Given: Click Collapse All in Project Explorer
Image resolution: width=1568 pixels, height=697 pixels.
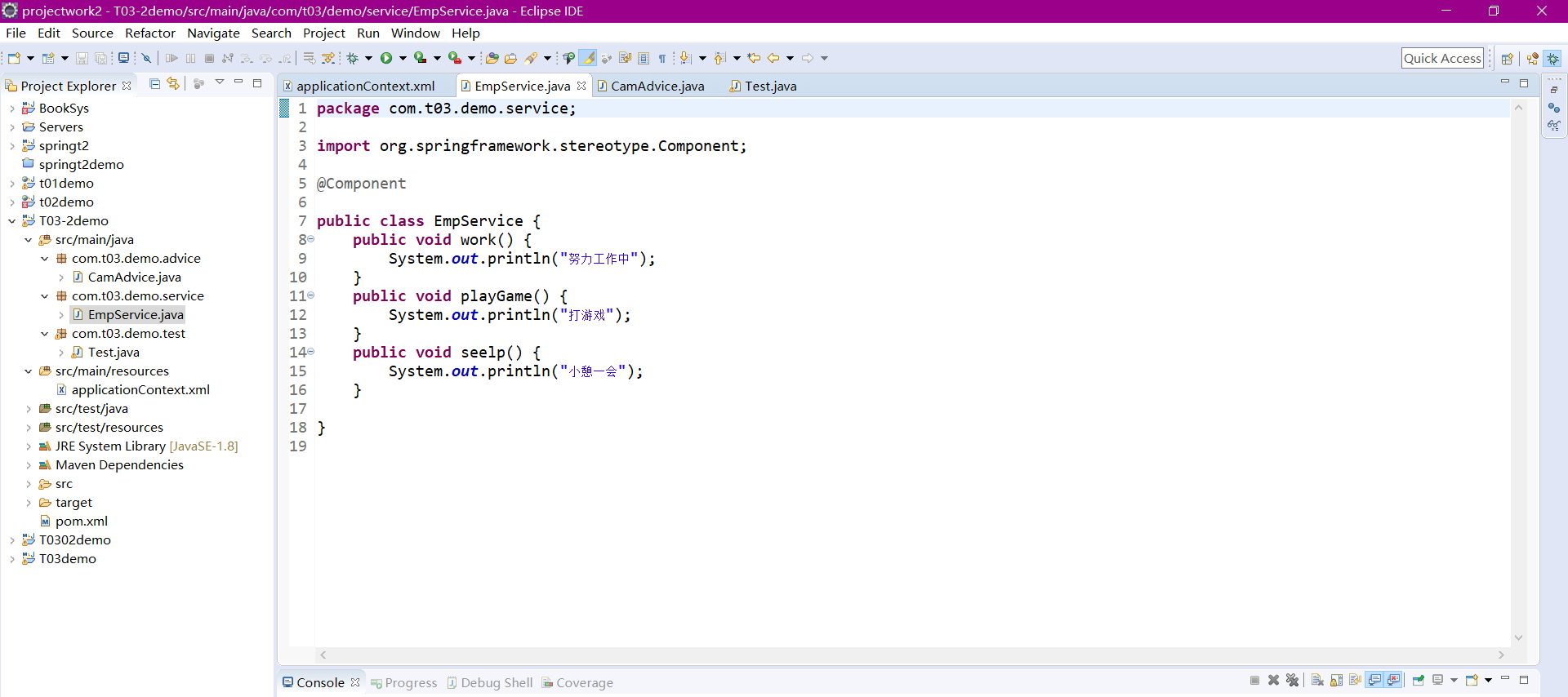Looking at the screenshot, I should click(x=154, y=83).
